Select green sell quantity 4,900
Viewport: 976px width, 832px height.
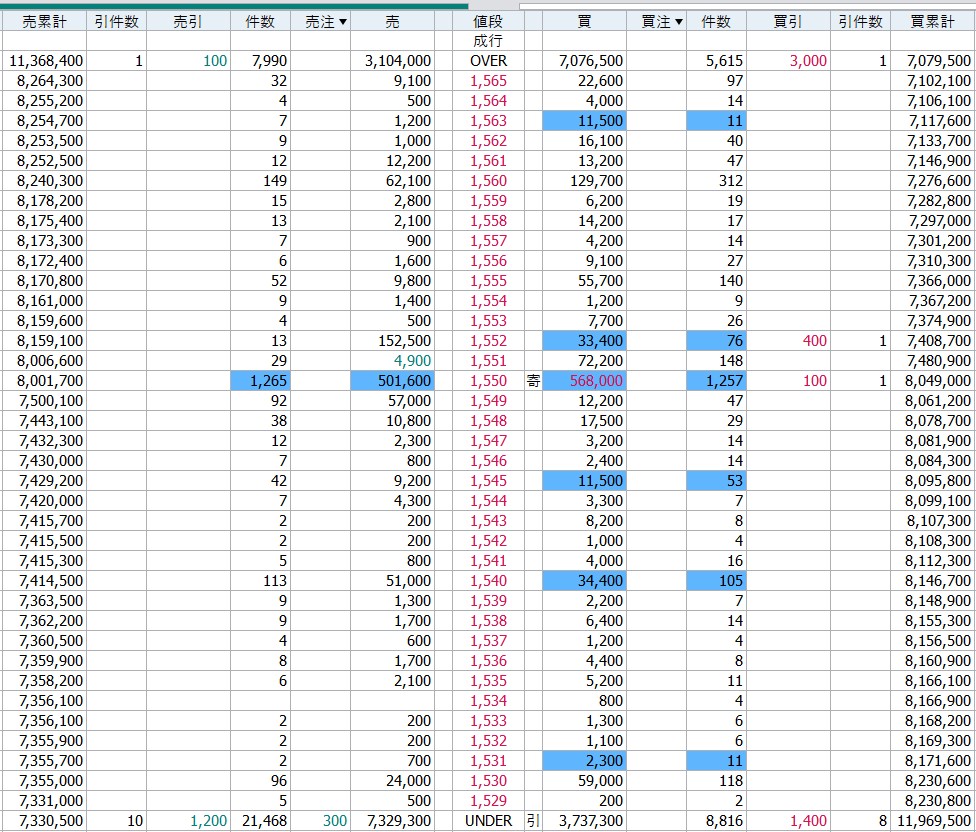412,361
